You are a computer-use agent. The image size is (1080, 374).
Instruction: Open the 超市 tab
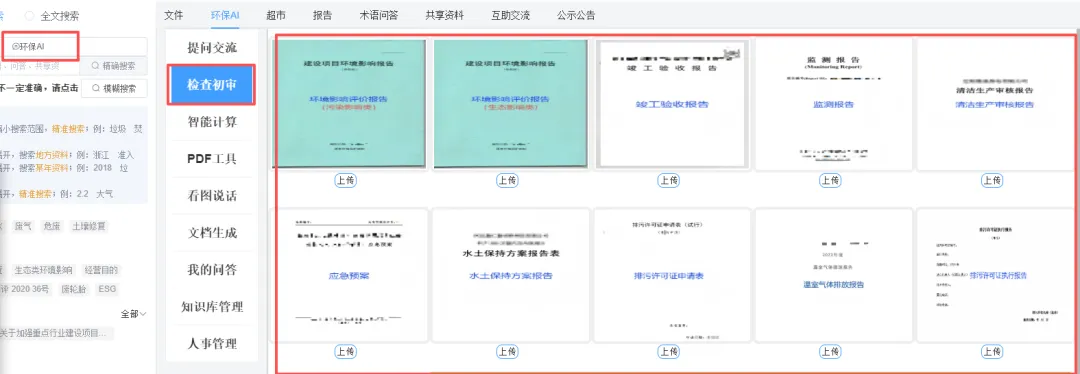point(276,15)
